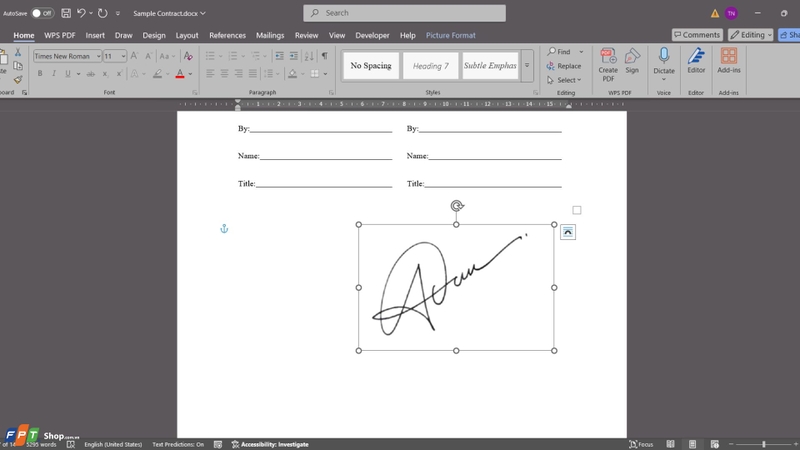
Task: Open the WPS PDF tab
Action: [60, 35]
